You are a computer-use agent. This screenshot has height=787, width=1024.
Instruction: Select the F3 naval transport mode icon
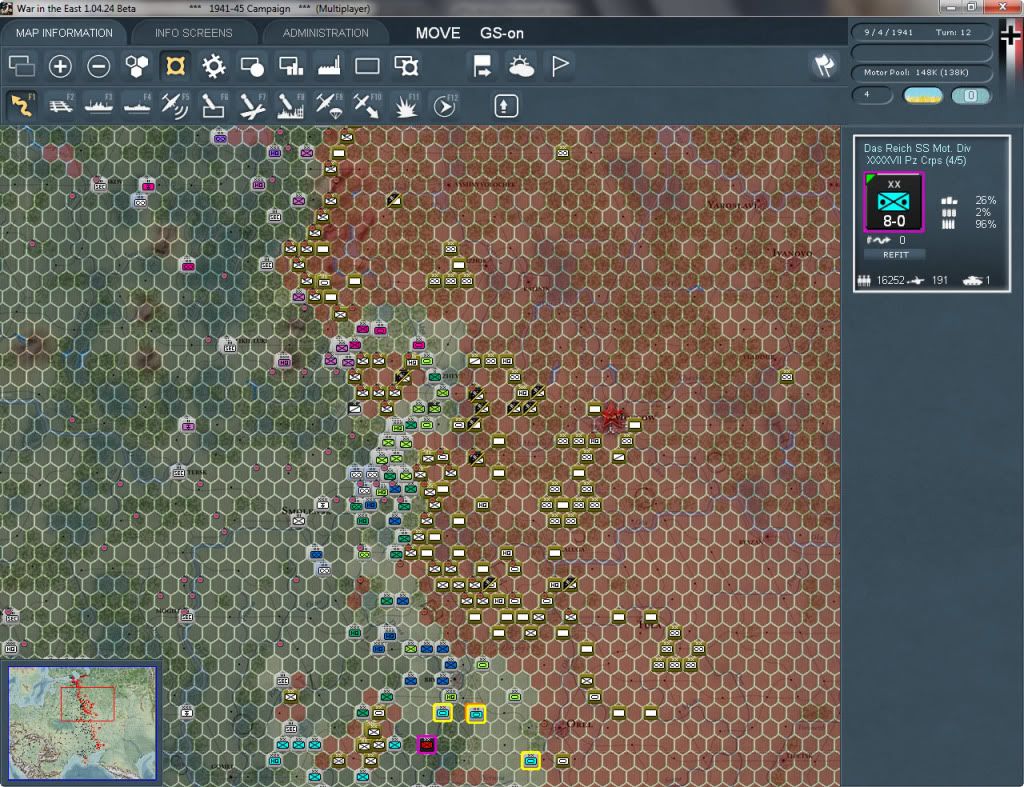click(99, 105)
